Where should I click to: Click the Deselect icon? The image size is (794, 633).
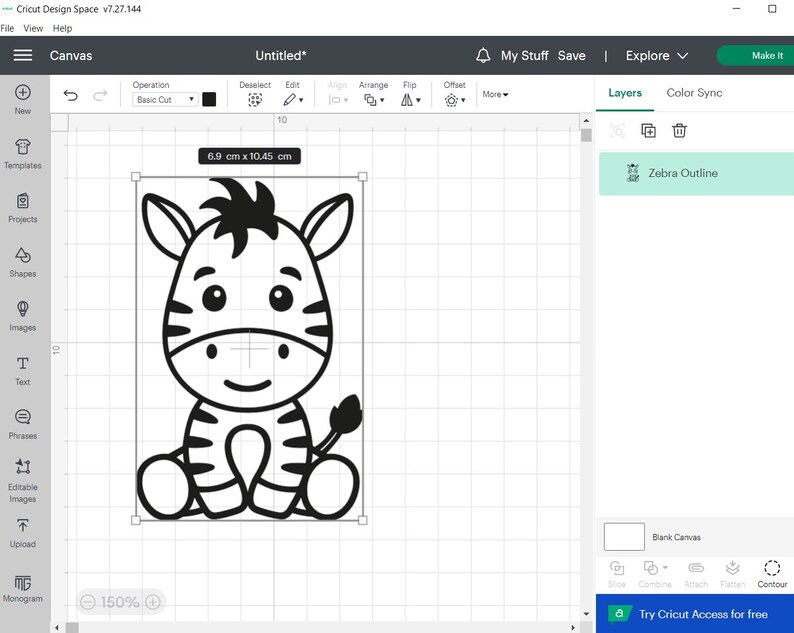point(255,100)
